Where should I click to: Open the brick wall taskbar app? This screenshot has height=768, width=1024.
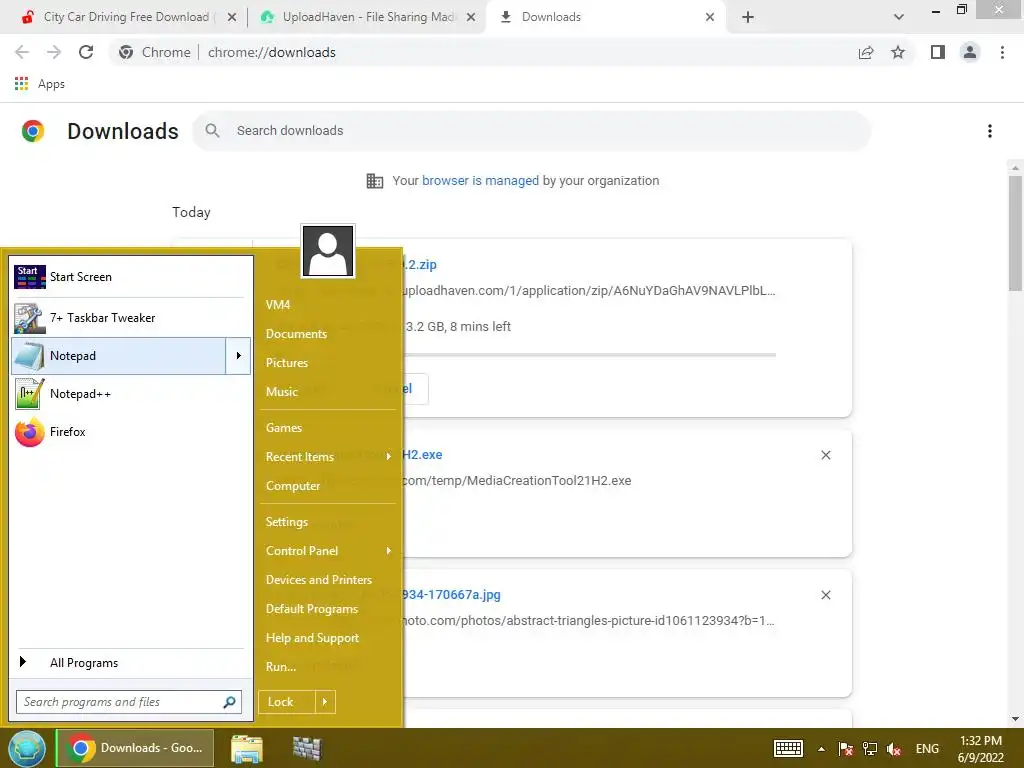[x=307, y=748]
